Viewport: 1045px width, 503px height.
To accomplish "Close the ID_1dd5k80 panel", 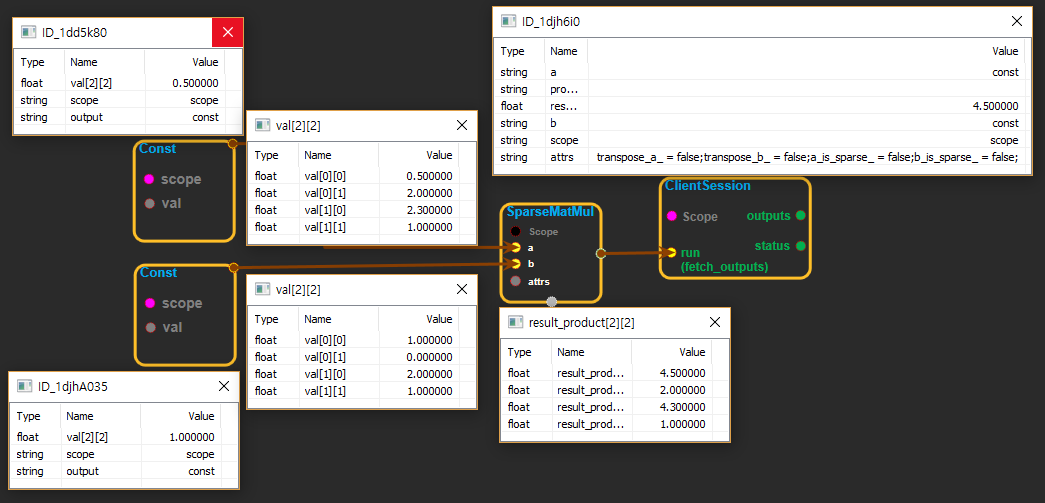I will (228, 33).
